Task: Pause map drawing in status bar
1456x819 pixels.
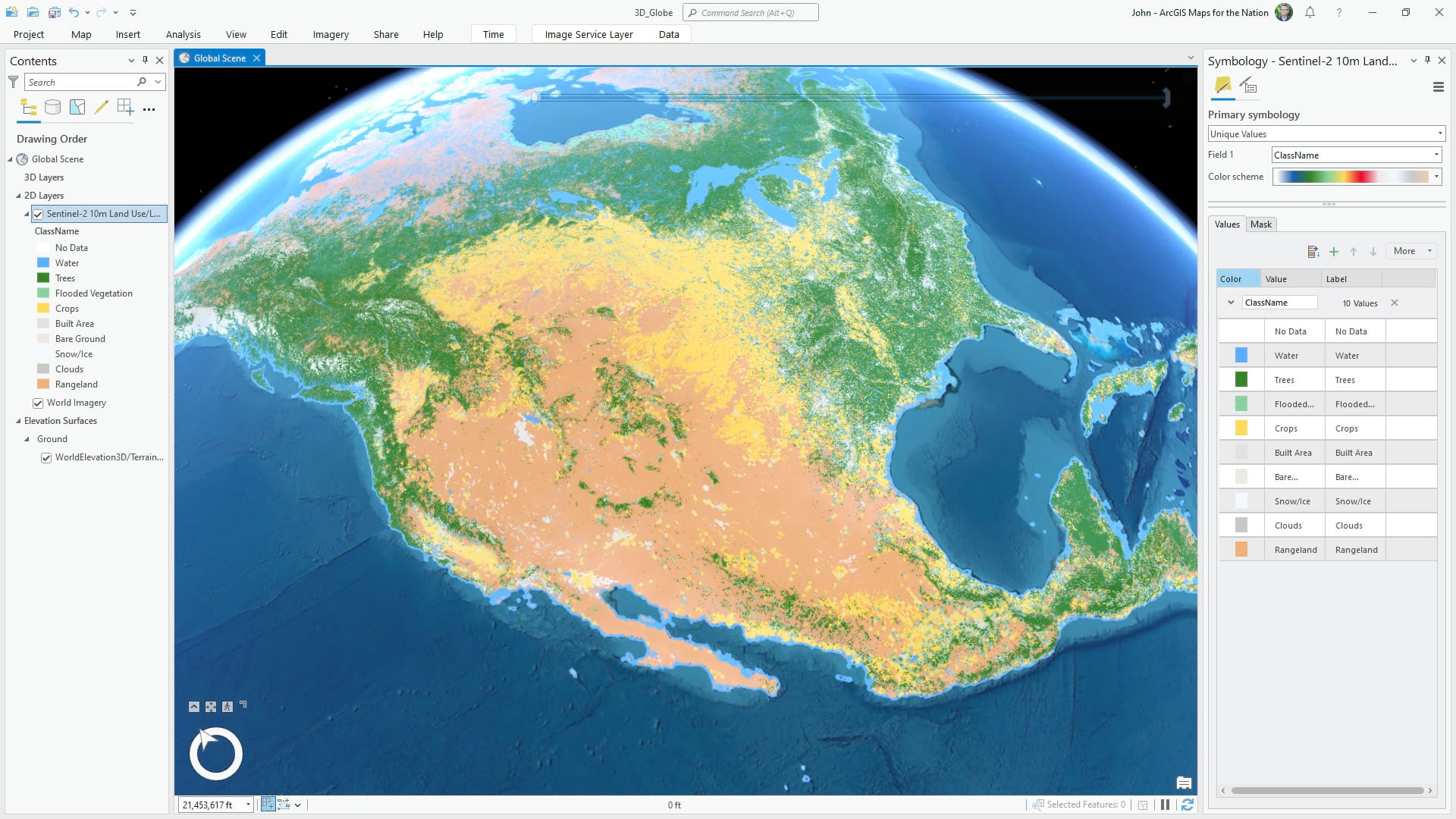Action: tap(1166, 805)
